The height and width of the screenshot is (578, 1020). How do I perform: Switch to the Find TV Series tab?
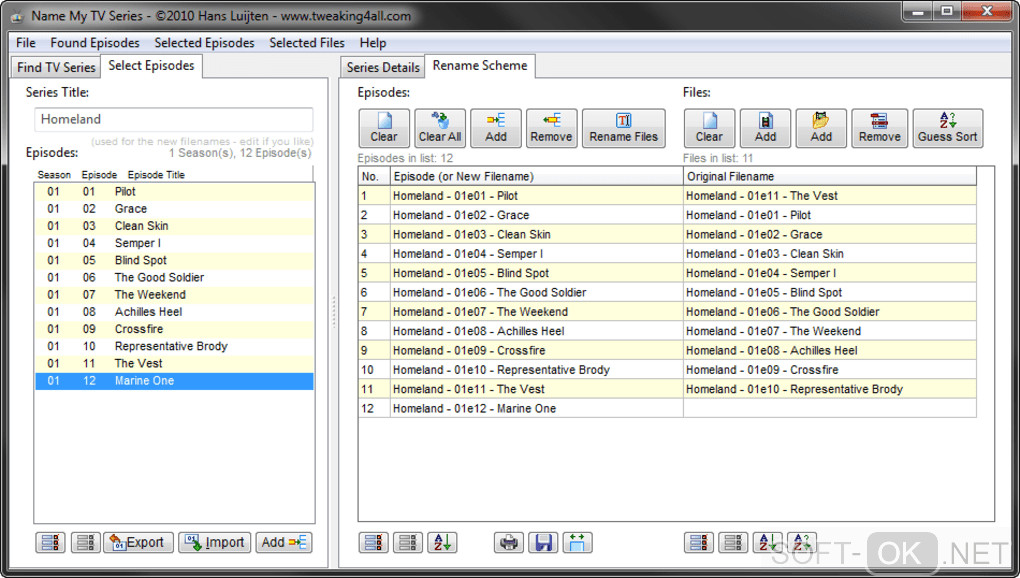57,67
